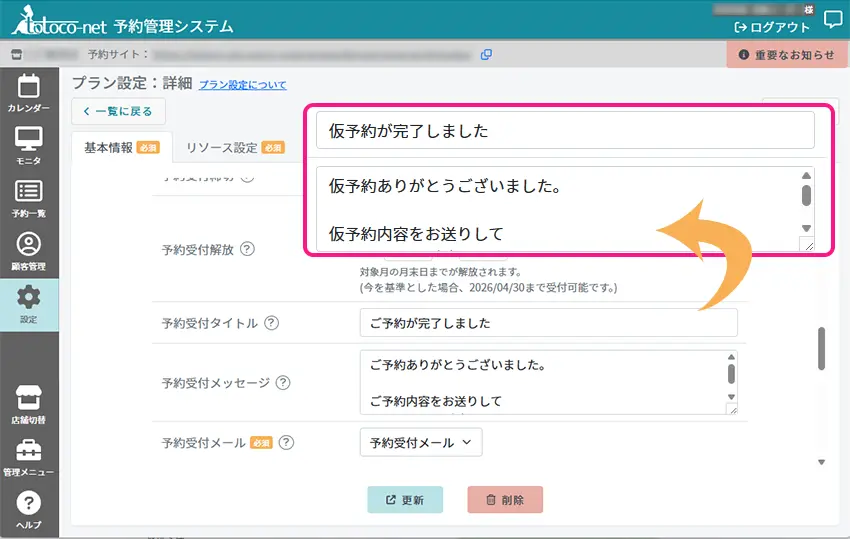Open the external link icon beside booking site URL
Viewport: 850px width, 539px height.
[486, 54]
